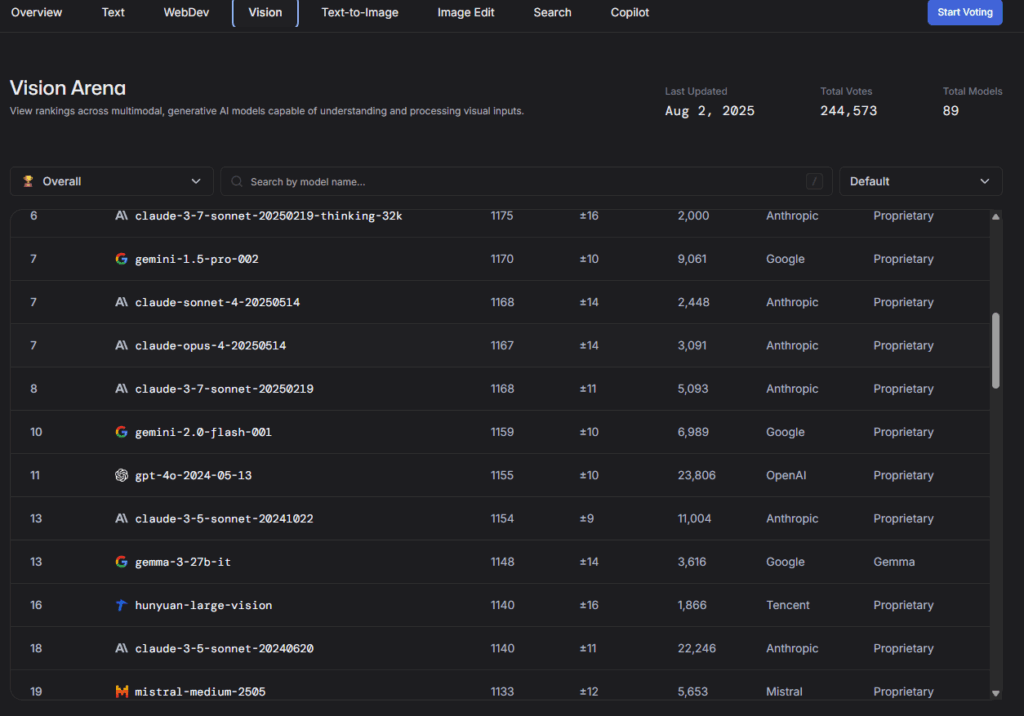Click the claude-3-5-sonnet-20241022 model name

click(x=224, y=518)
